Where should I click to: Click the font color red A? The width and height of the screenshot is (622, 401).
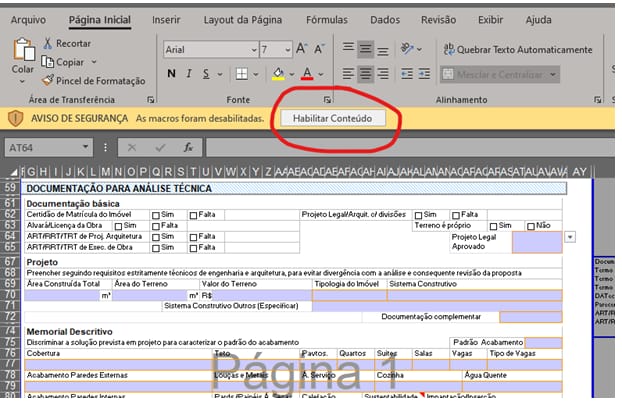(306, 73)
